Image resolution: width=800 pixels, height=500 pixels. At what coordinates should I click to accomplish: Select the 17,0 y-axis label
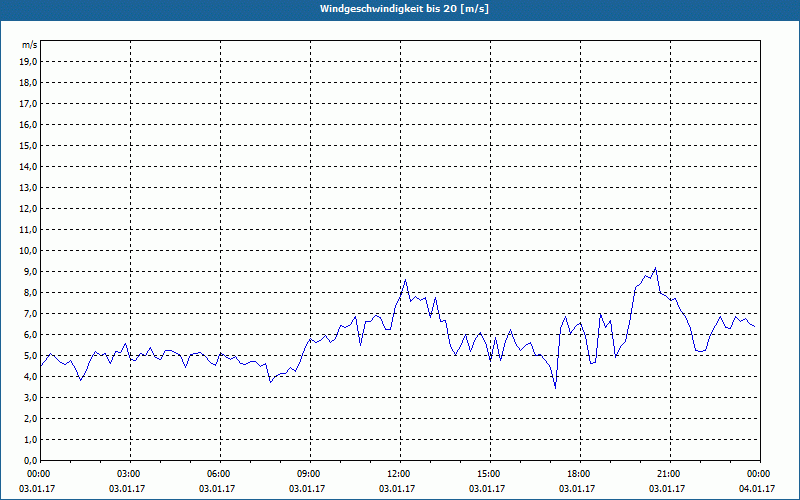[28, 104]
